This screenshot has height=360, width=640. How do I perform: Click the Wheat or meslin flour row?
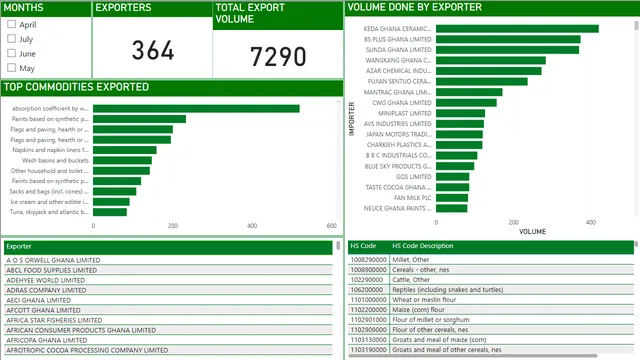[491, 300]
